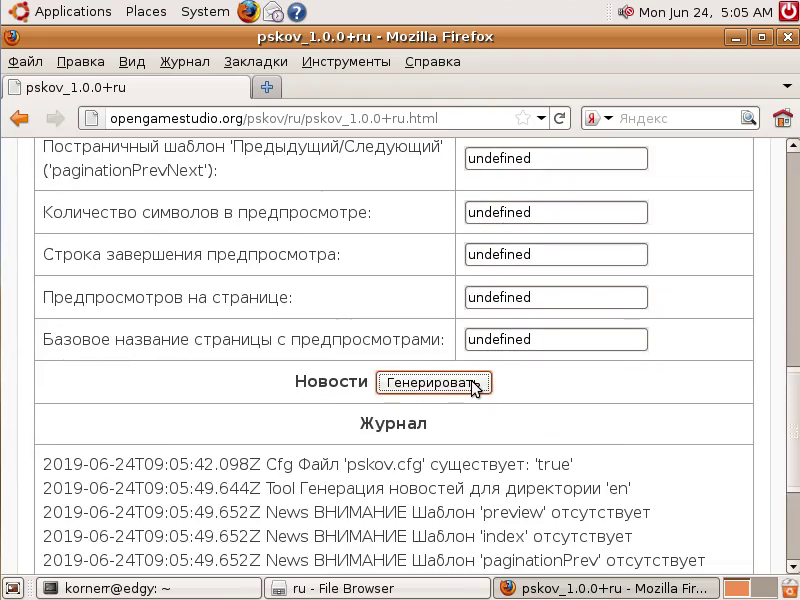
Task: Open the help icon in top panel
Action: (x=296, y=12)
